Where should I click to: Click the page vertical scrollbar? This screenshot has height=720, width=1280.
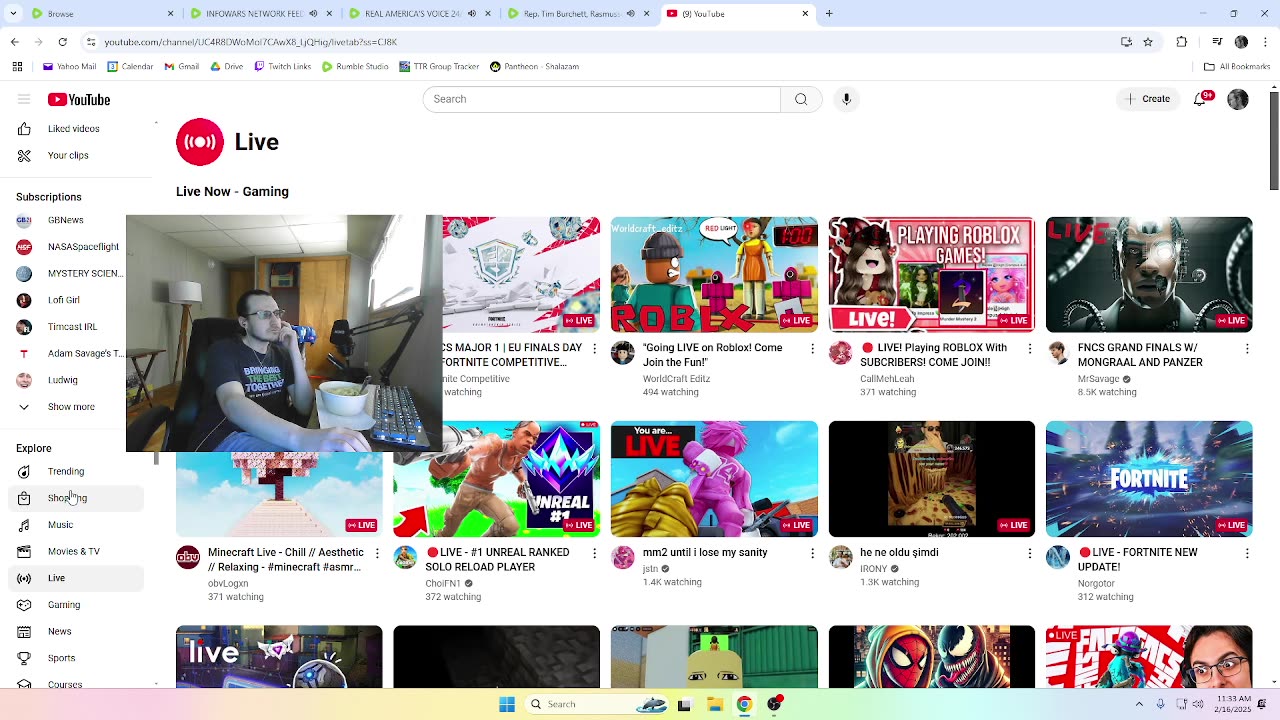click(1273, 139)
